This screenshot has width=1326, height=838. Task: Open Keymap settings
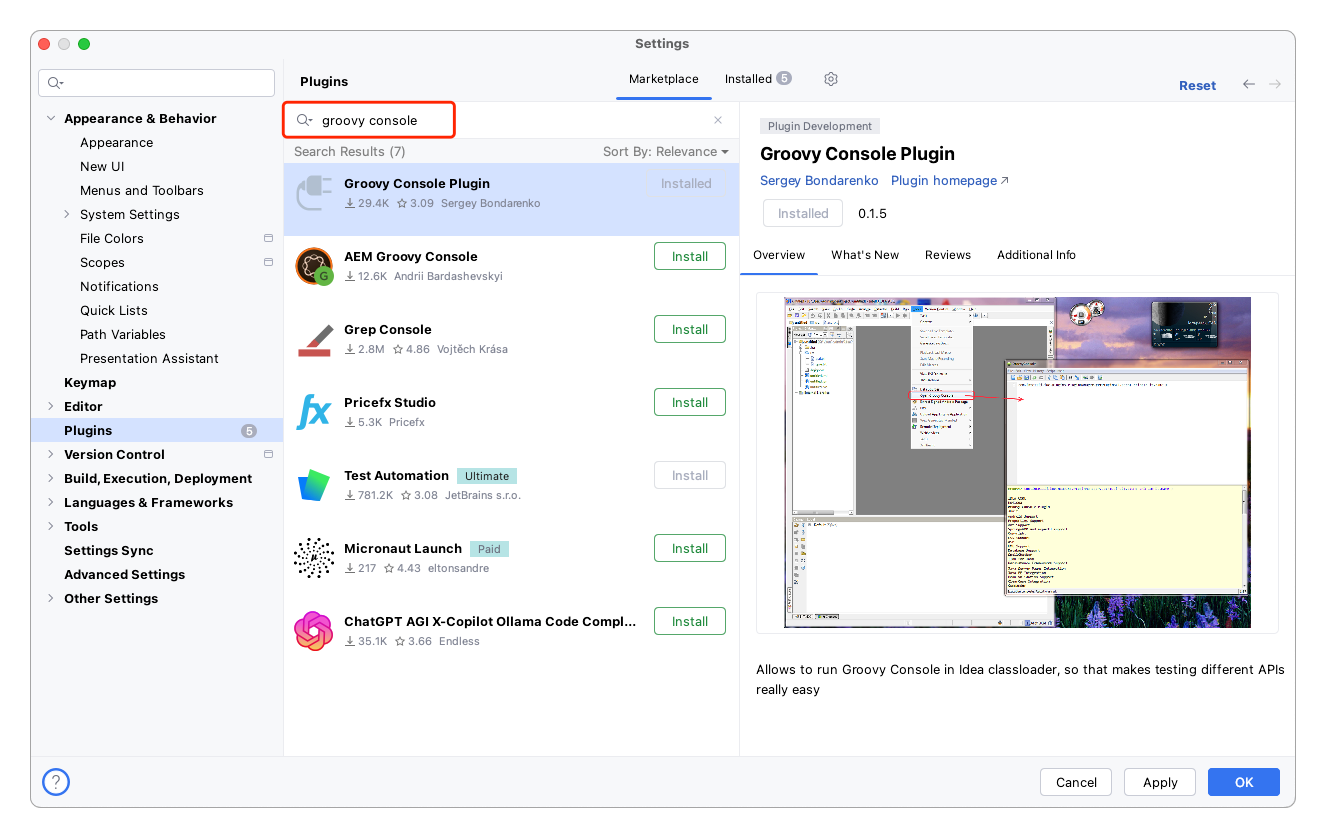point(90,383)
